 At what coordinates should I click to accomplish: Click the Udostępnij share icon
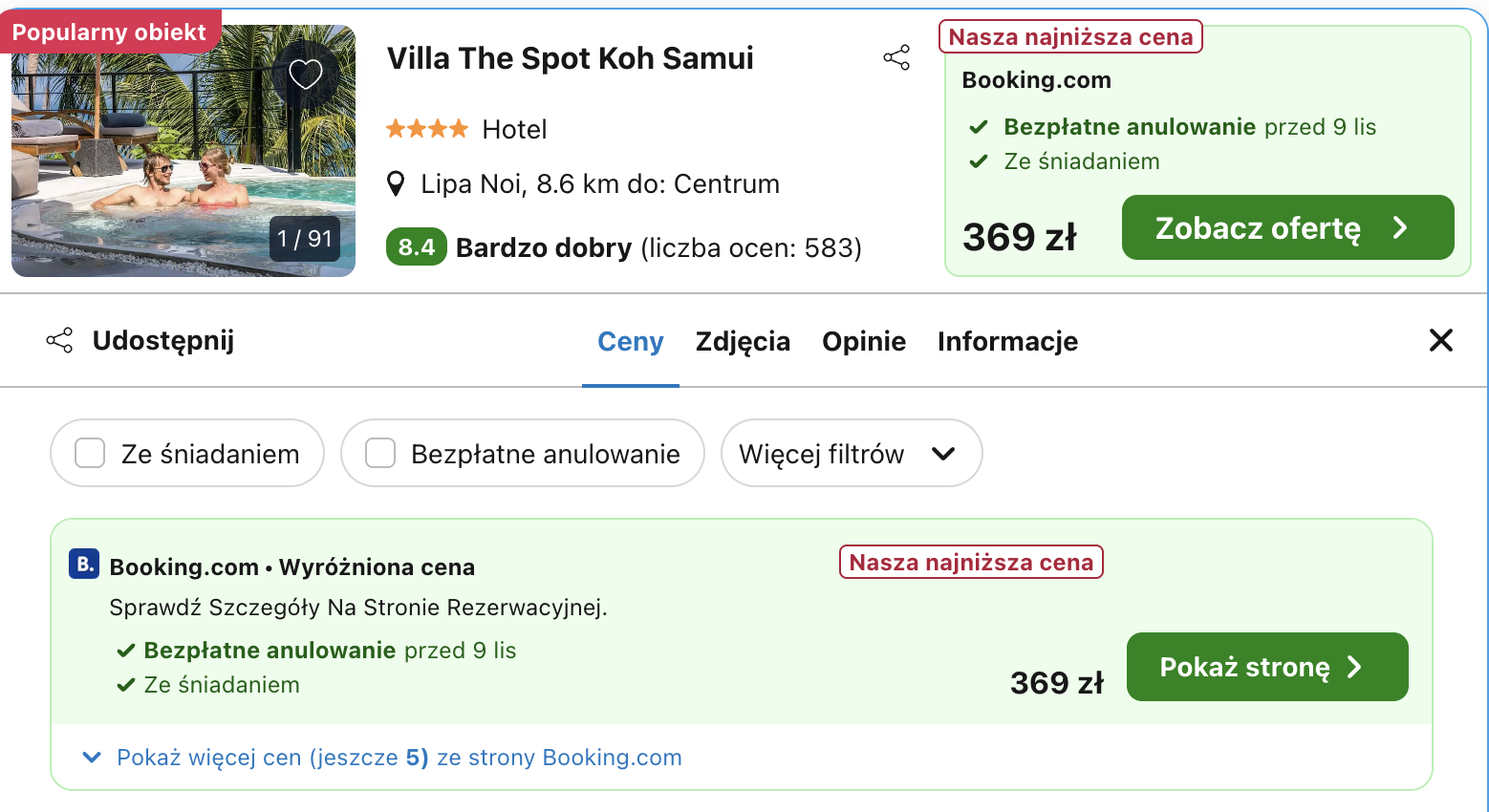[x=59, y=341]
